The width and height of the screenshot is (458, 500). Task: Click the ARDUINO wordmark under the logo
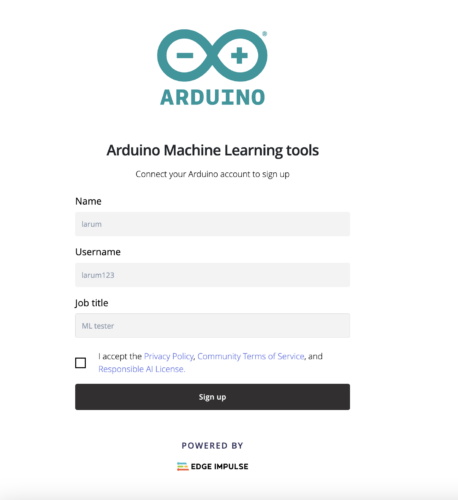point(212,97)
